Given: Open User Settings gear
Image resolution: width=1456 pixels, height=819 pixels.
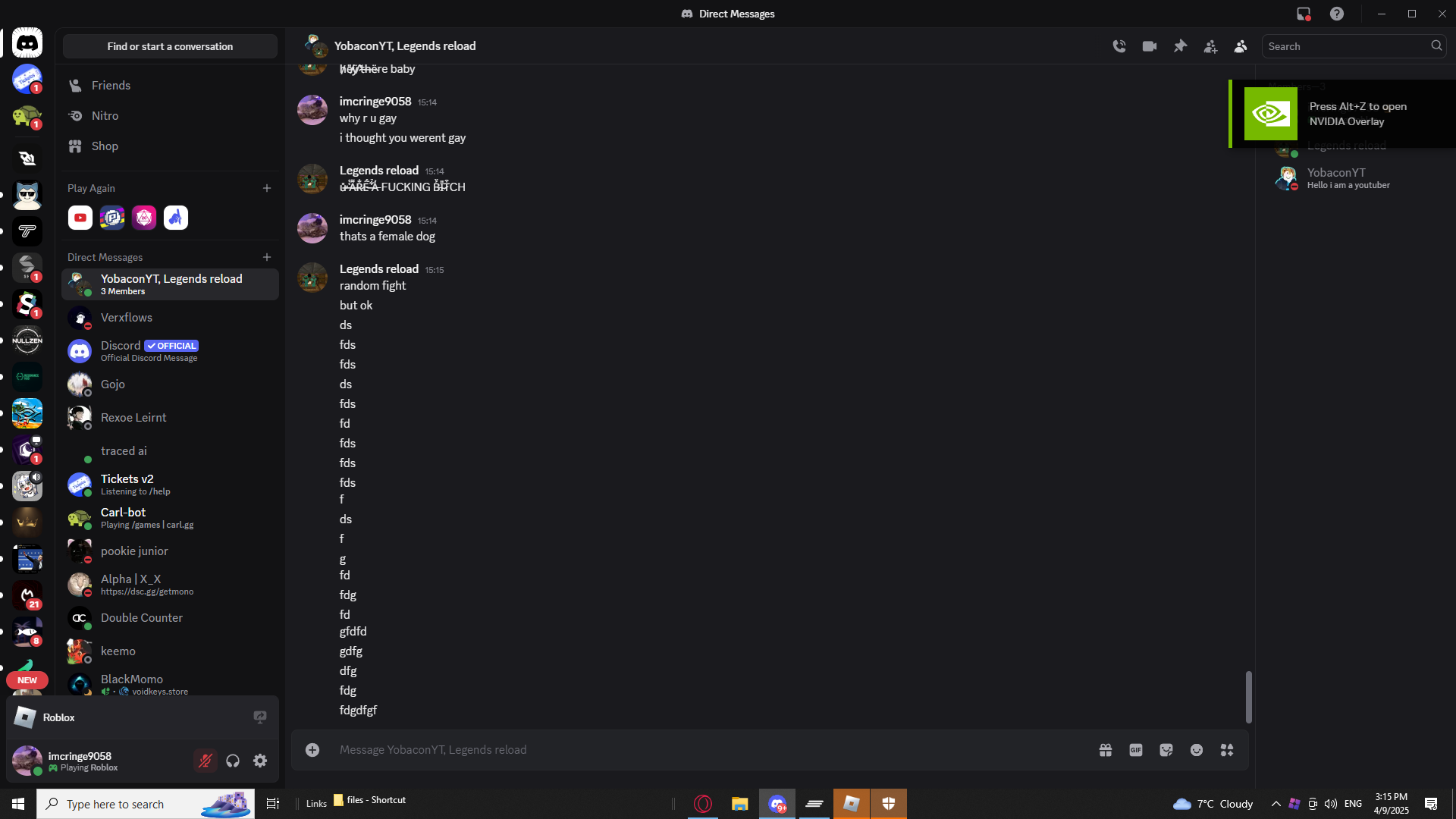Looking at the screenshot, I should coord(260,761).
